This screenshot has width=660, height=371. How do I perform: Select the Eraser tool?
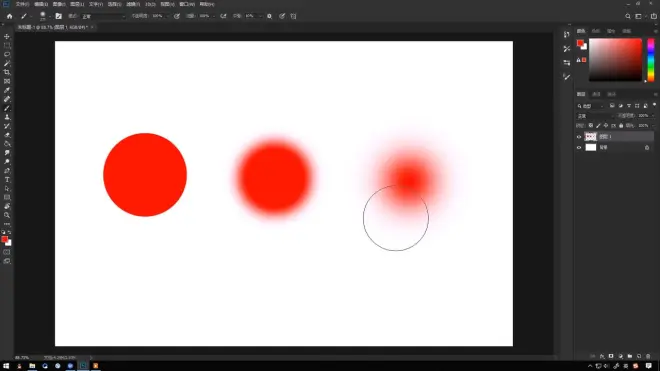pos(7,135)
